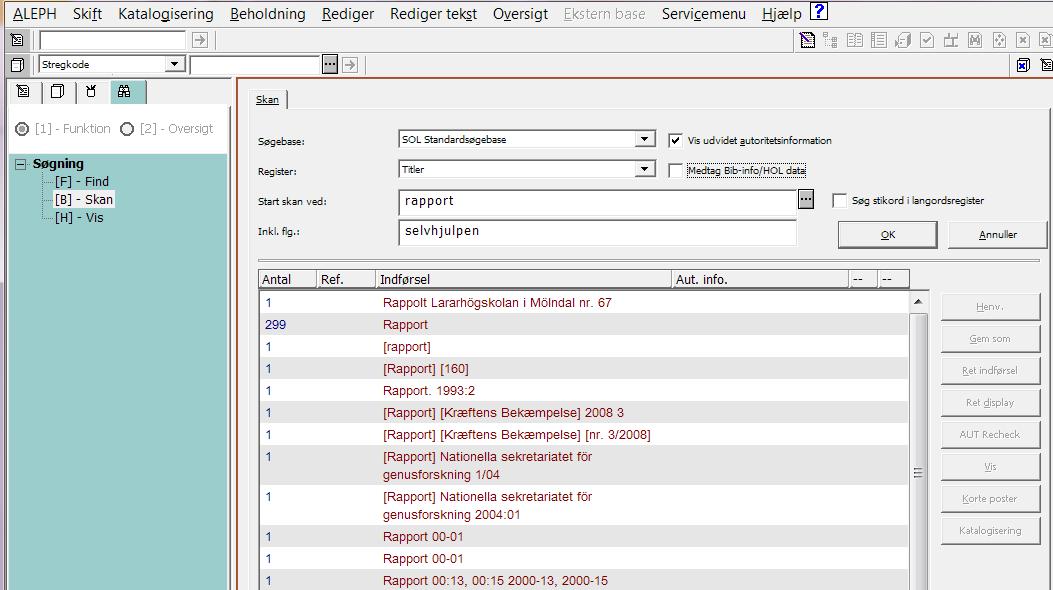Screen dimensions: 1053x590
Task: Open the Søgebase dropdown
Action: tap(645, 140)
